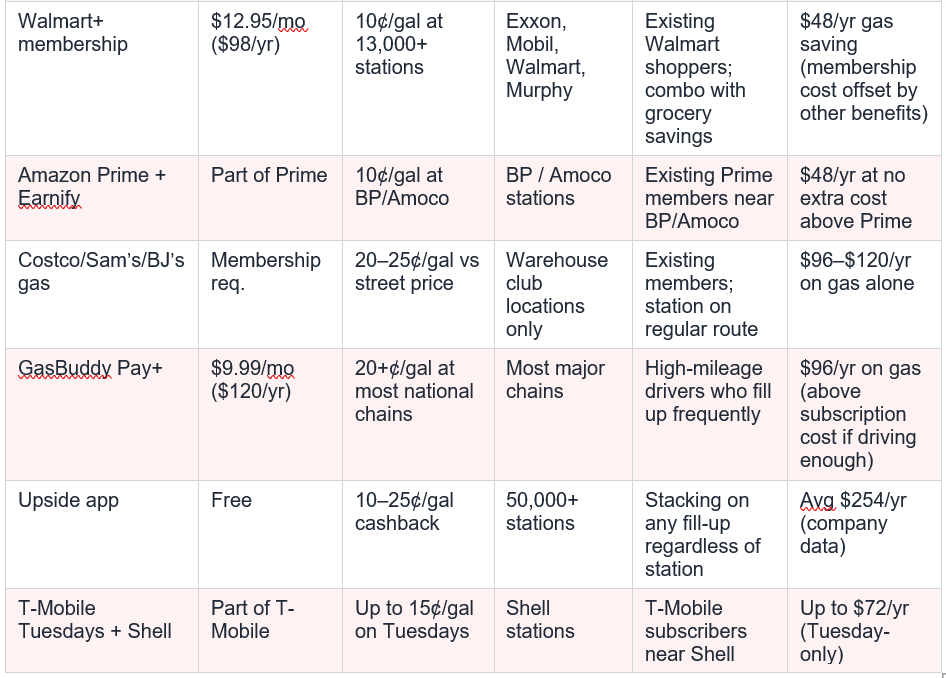Click the '50,000+ stations' cell
The image size is (946, 678).
click(563, 534)
